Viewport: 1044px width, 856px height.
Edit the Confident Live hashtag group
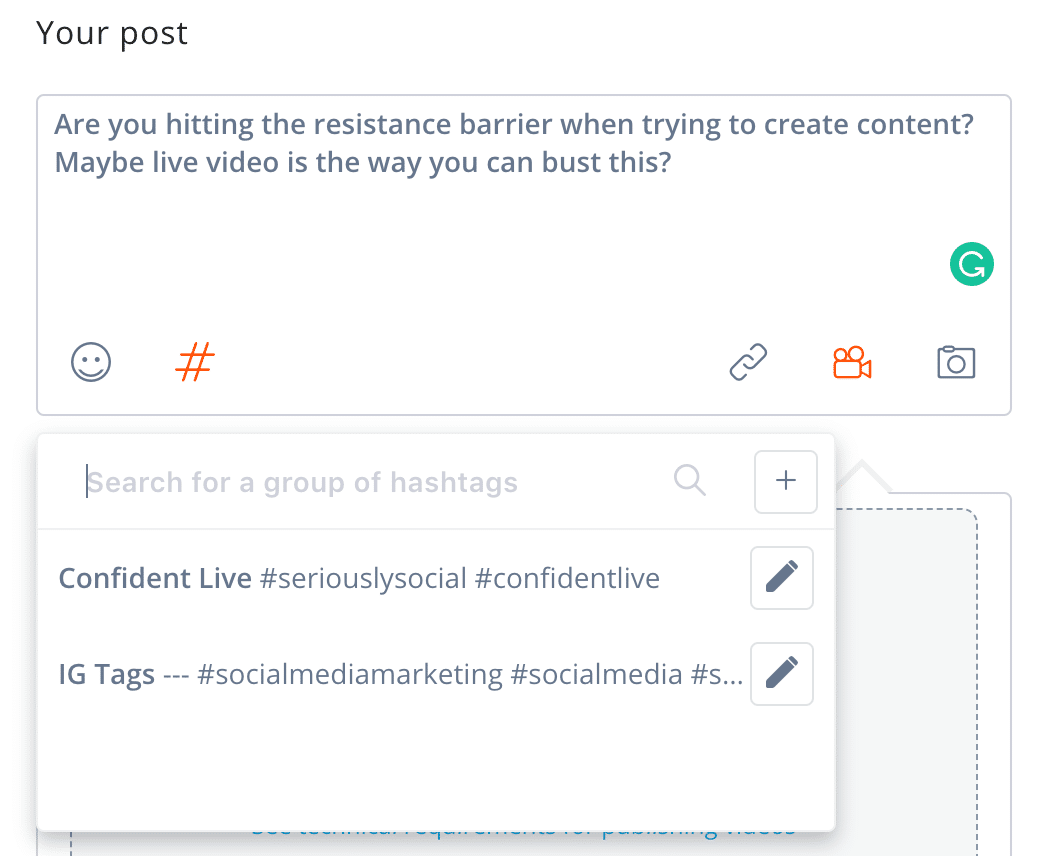click(782, 578)
